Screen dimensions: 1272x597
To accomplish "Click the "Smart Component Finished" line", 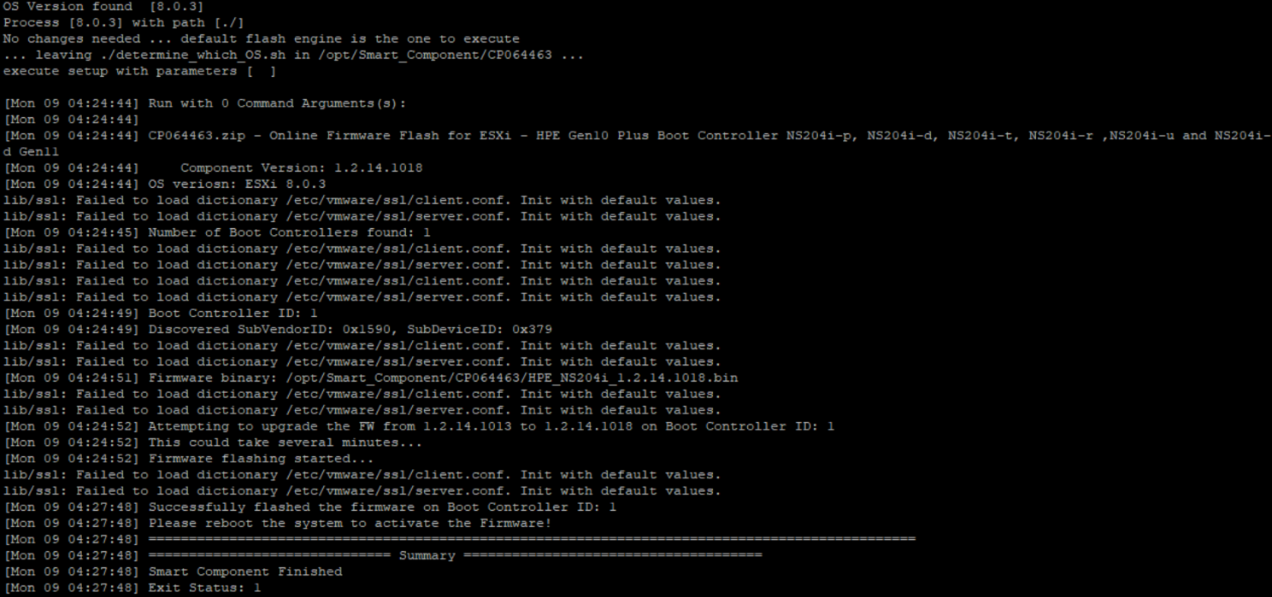I will [245, 571].
